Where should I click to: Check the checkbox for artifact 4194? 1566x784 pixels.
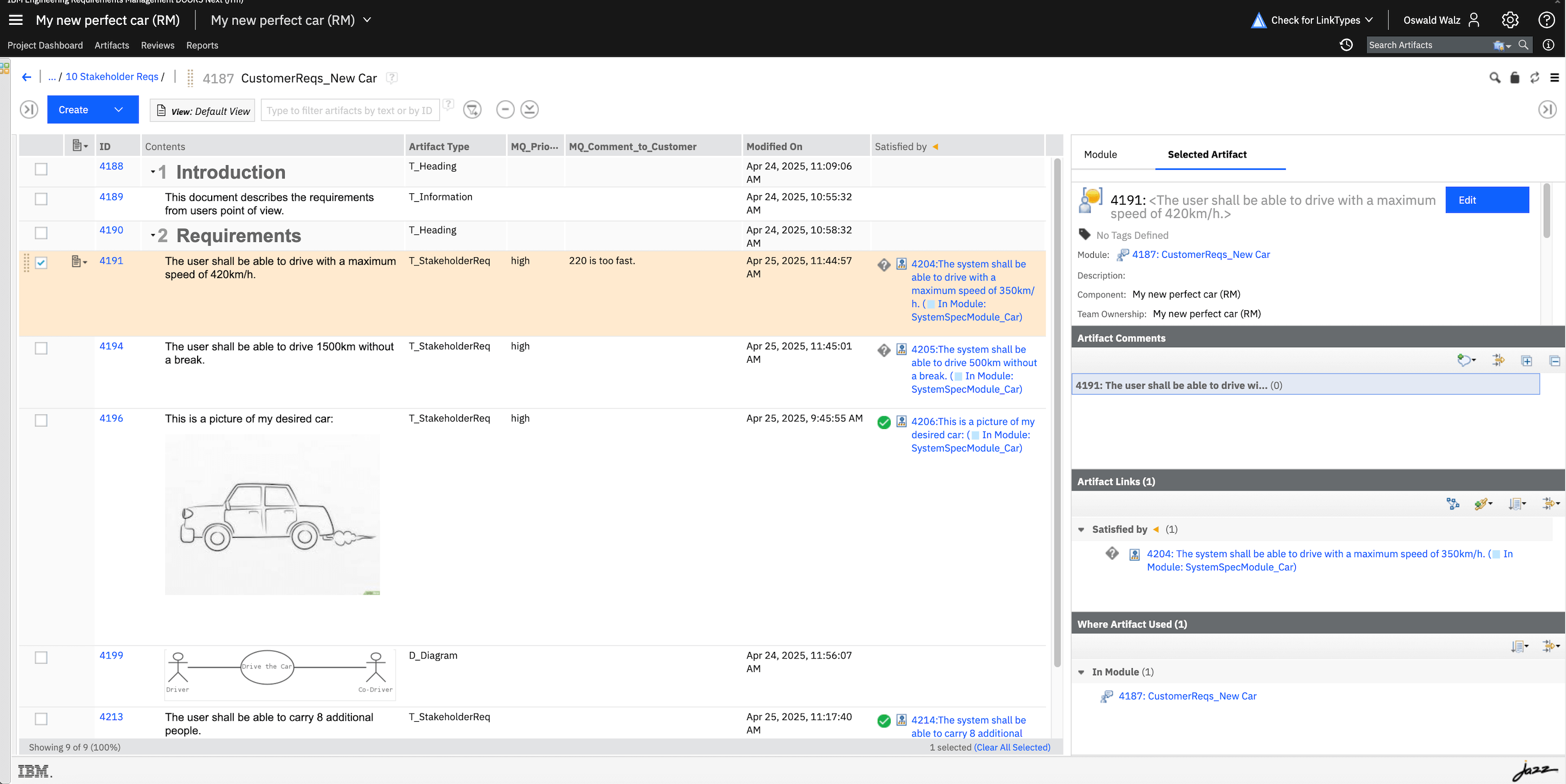[x=41, y=348]
